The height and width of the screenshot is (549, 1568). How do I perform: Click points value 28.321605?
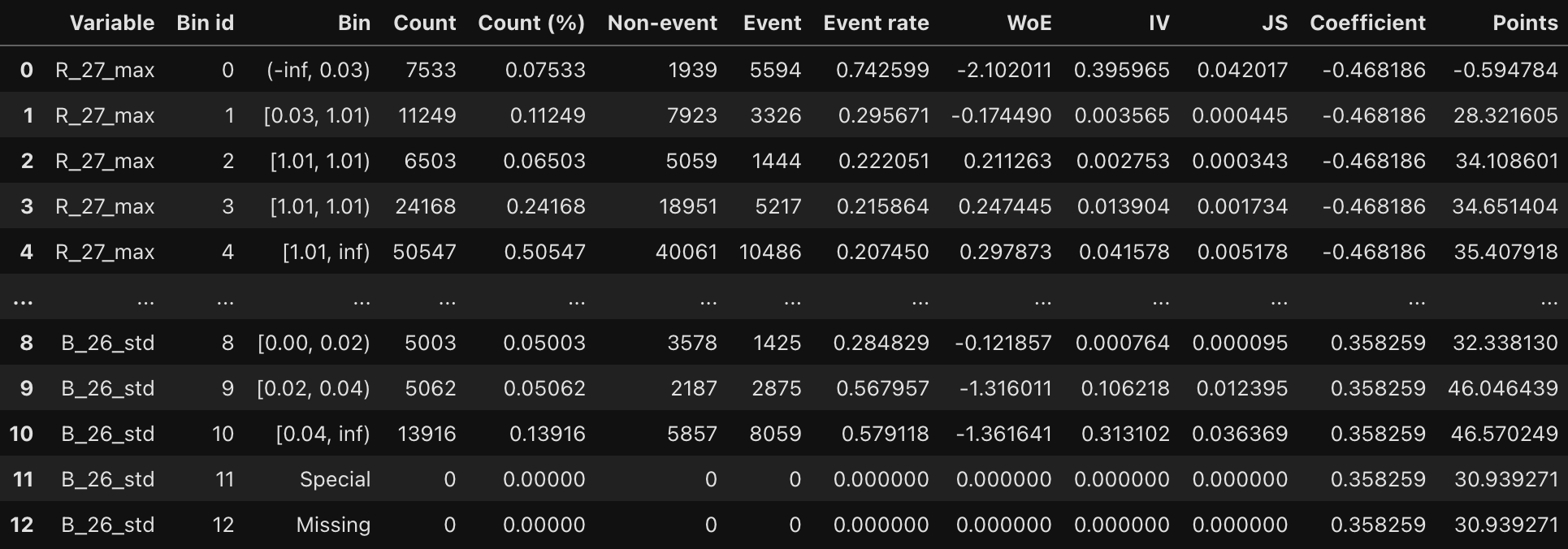[1505, 115]
